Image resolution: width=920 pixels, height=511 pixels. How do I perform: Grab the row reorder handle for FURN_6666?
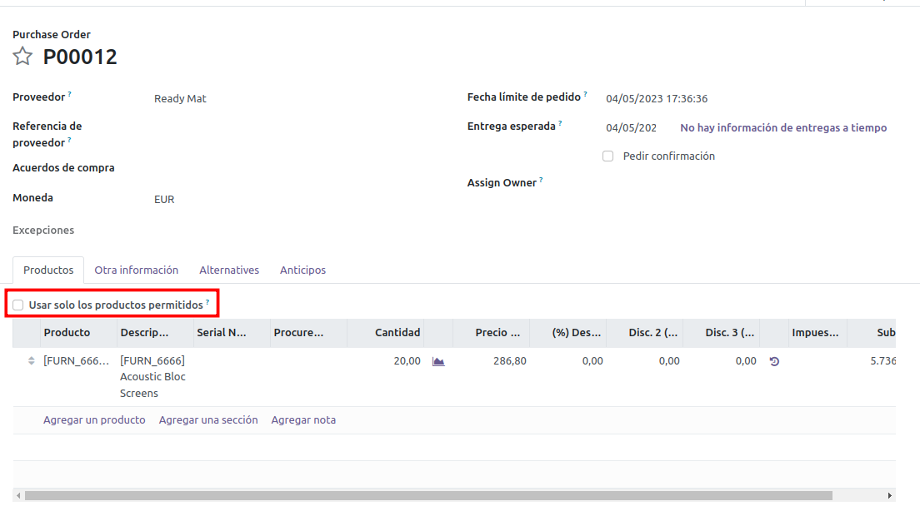pos(31,361)
